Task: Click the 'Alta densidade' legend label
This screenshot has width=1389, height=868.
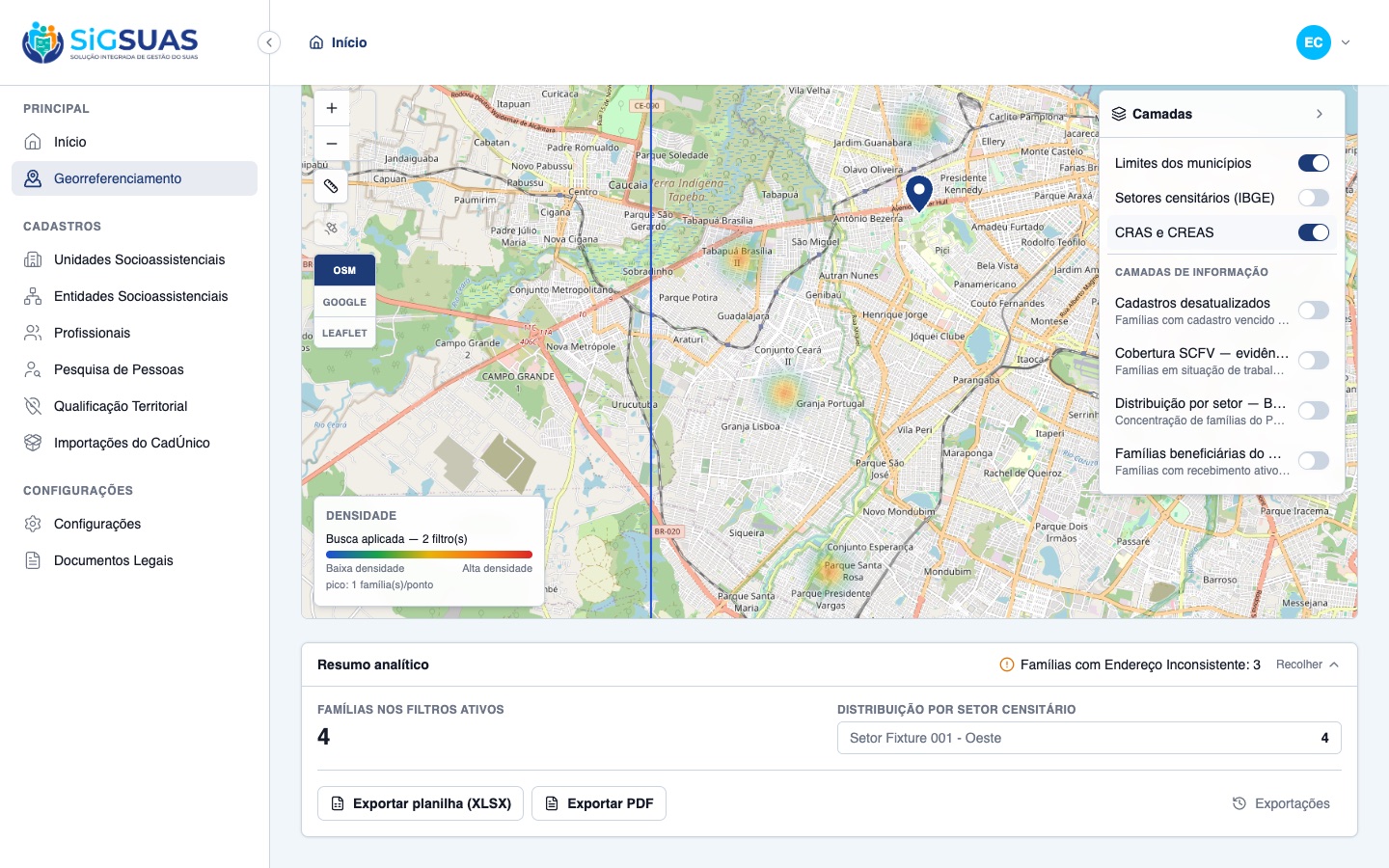Action: click(497, 569)
